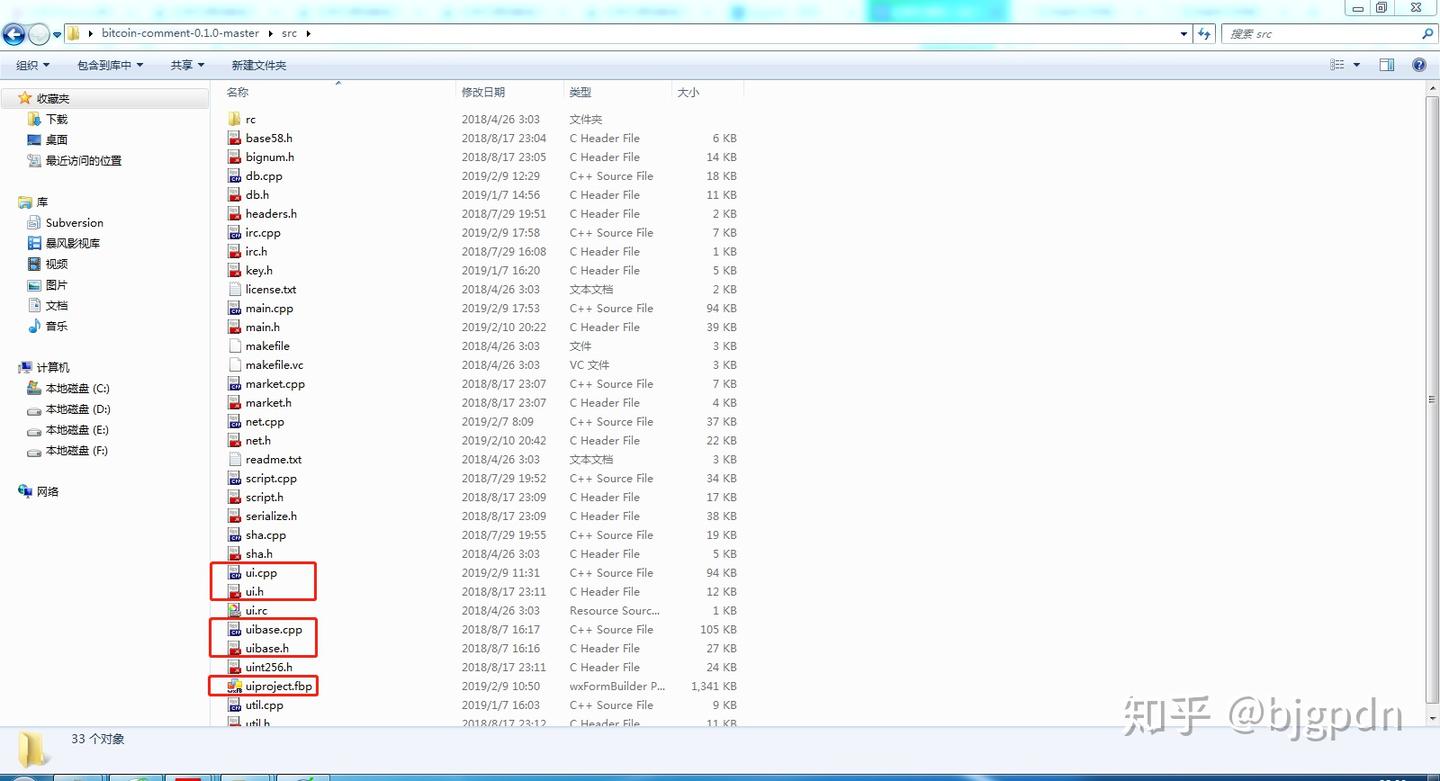Select the file named headers.h
The width and height of the screenshot is (1440, 781).
point(271,214)
